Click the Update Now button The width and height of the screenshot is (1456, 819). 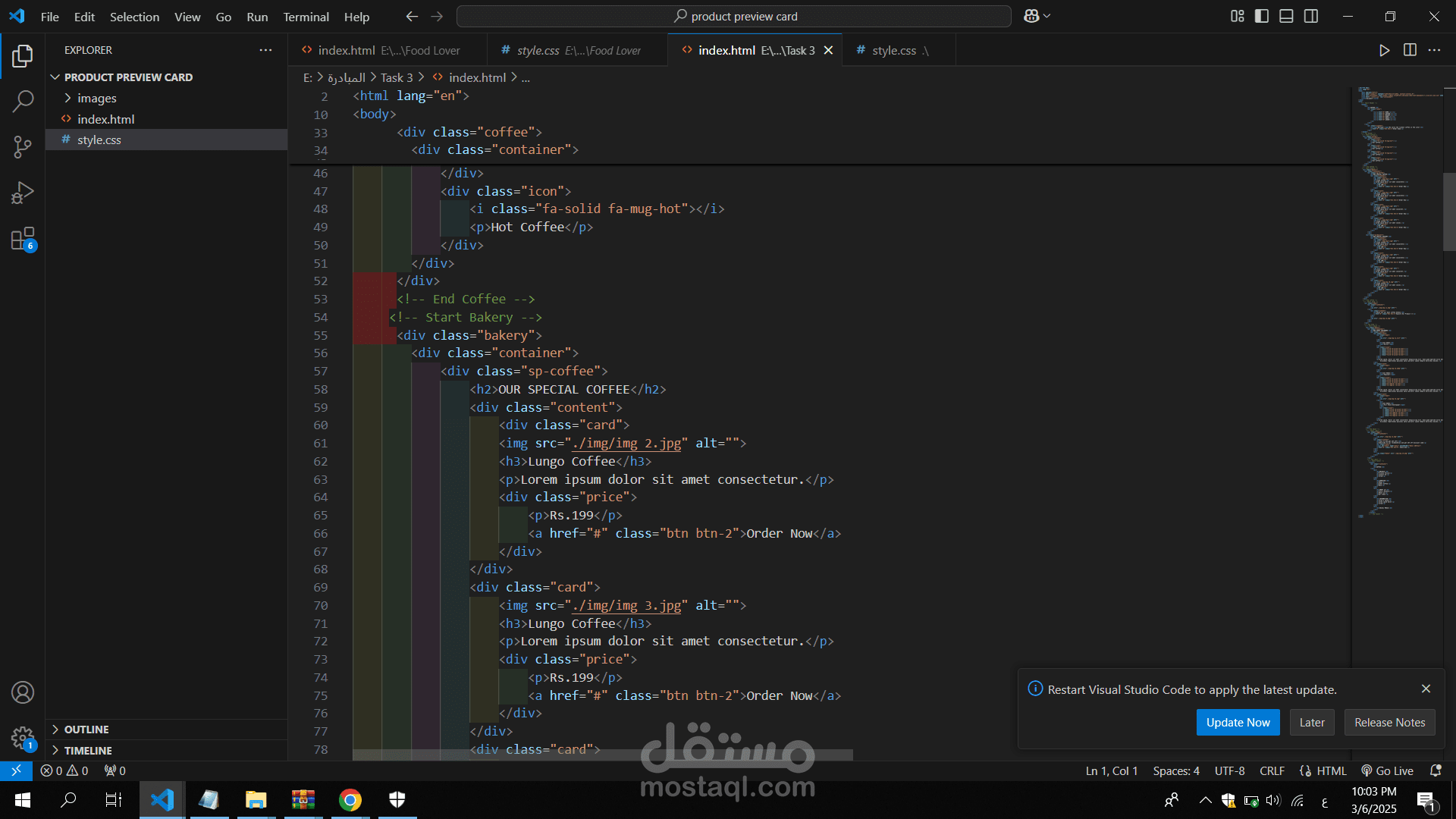1238,723
